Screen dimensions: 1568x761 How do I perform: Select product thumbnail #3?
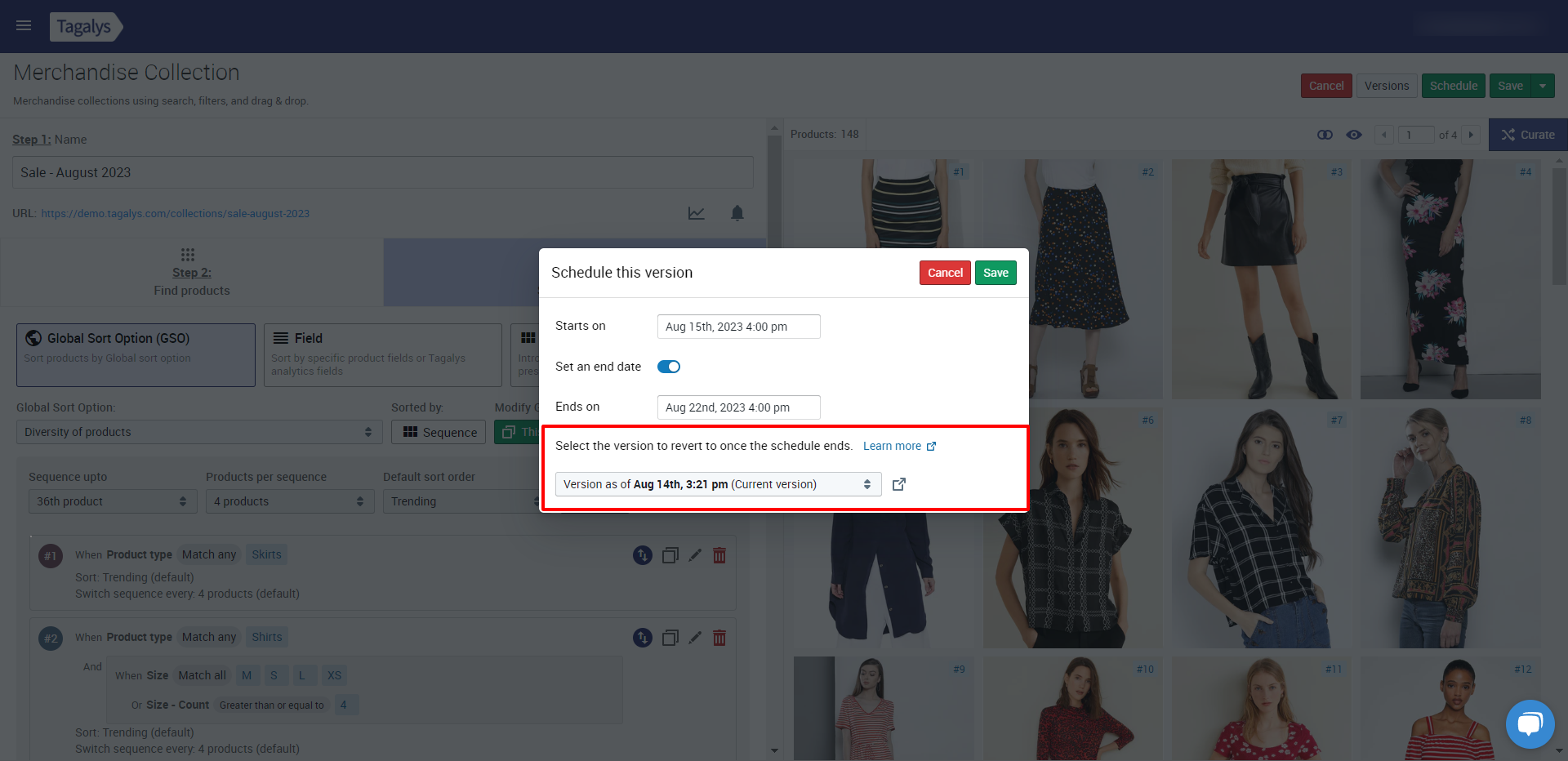1261,279
